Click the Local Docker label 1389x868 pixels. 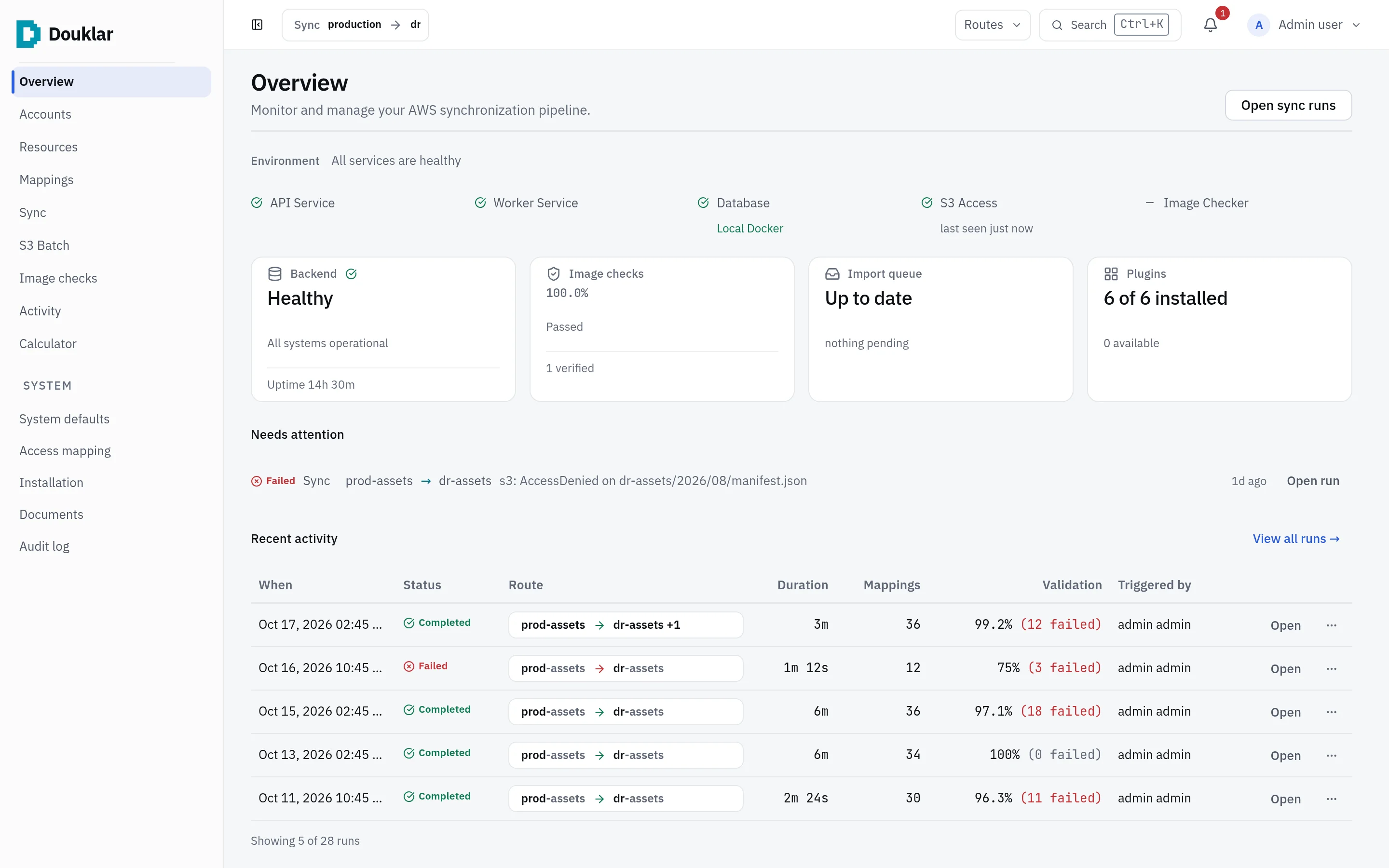coord(749,229)
